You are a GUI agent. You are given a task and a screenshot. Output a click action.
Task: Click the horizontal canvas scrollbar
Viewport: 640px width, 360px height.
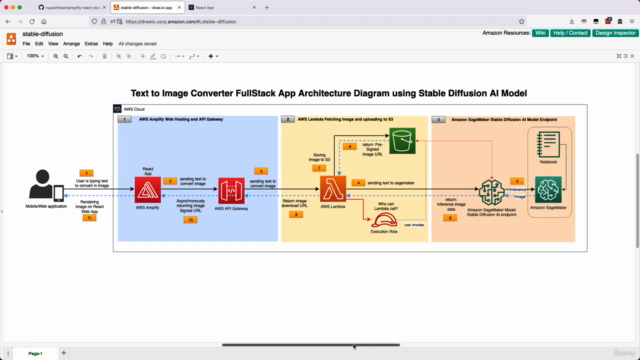(x=311, y=345)
